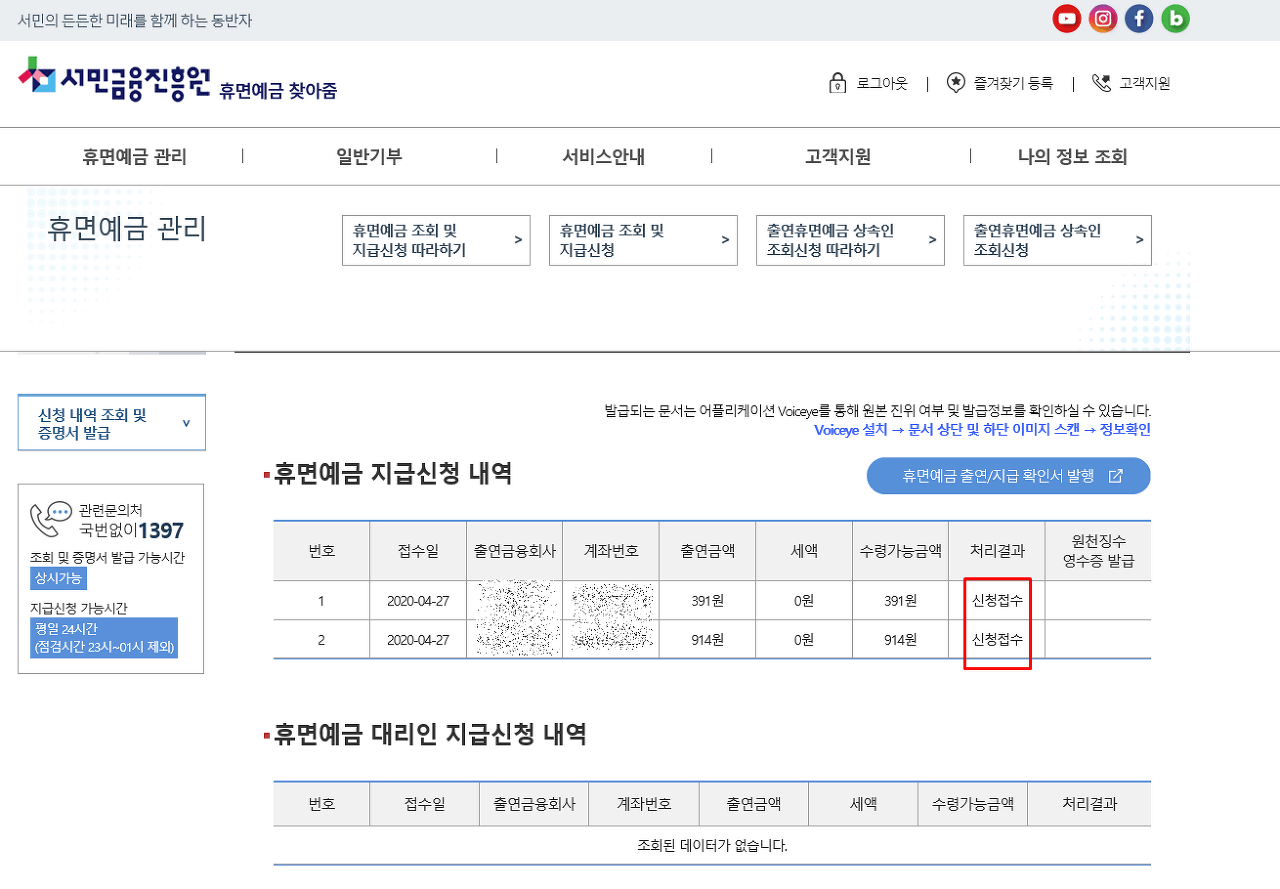Open the YouTube channel icon
Viewport: 1280px width, 889px height.
[1066, 18]
